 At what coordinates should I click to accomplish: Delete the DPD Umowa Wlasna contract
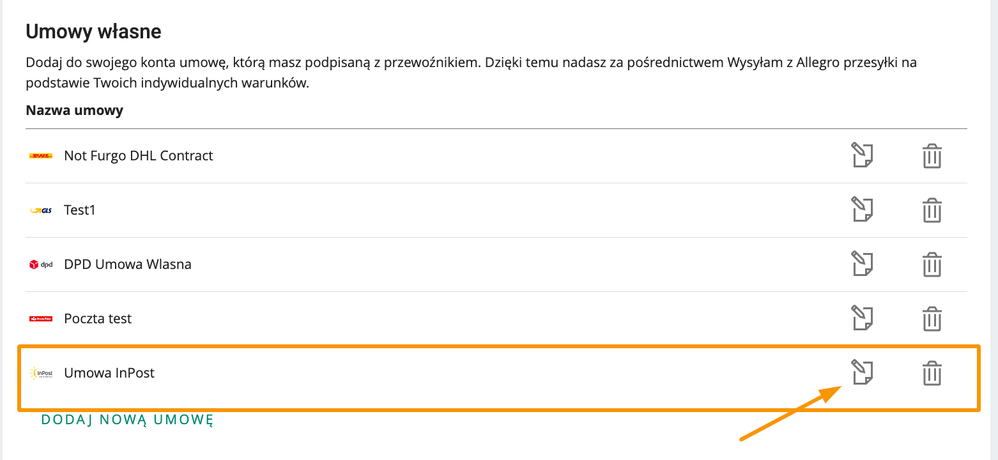[932, 264]
